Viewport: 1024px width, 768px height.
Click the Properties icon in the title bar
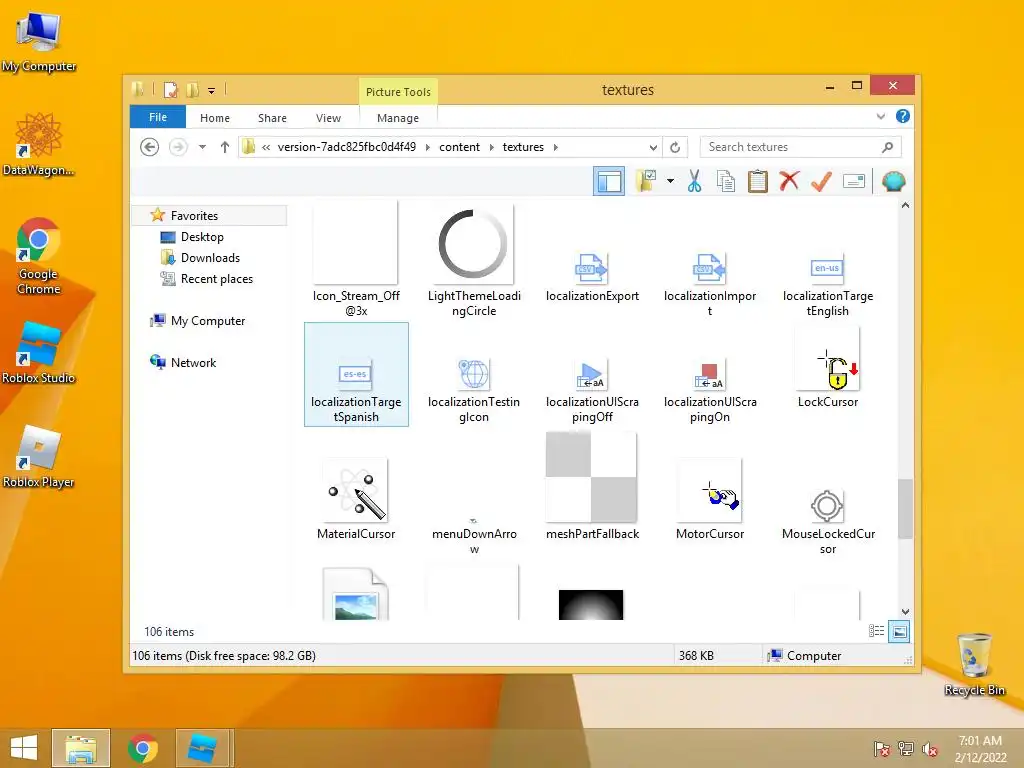(x=170, y=89)
